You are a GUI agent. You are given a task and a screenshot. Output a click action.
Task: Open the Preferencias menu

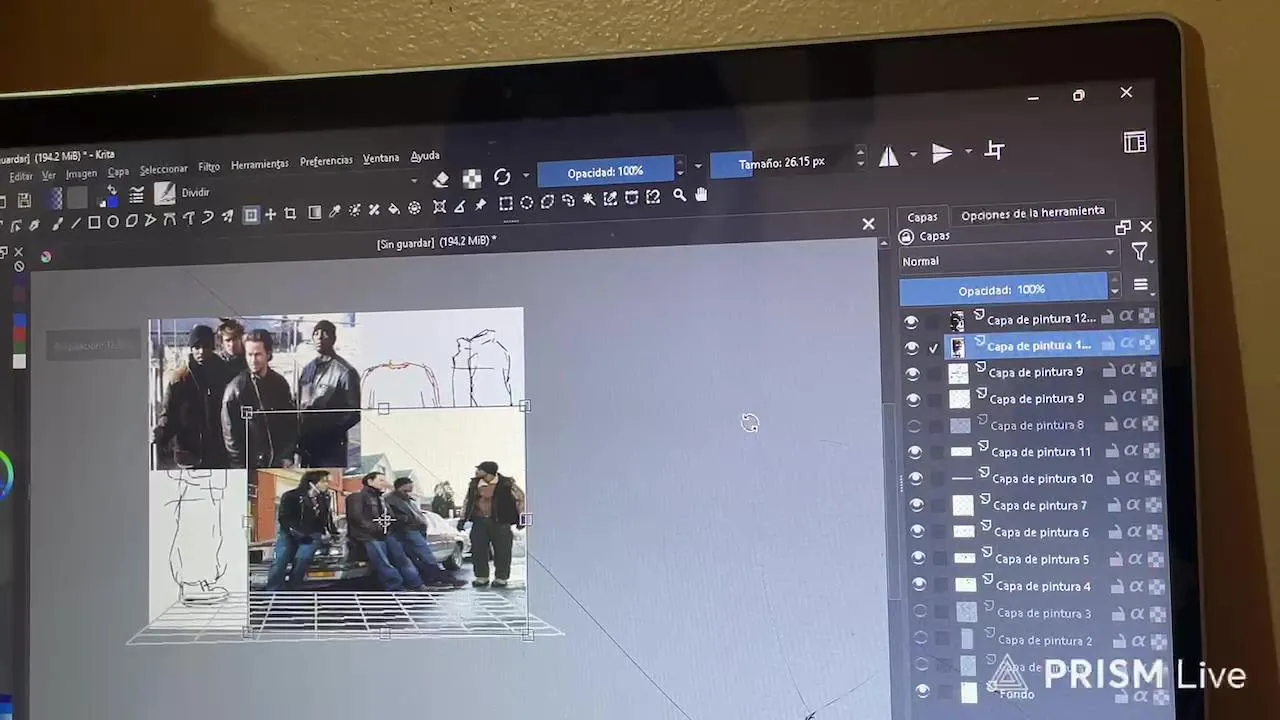(x=326, y=161)
